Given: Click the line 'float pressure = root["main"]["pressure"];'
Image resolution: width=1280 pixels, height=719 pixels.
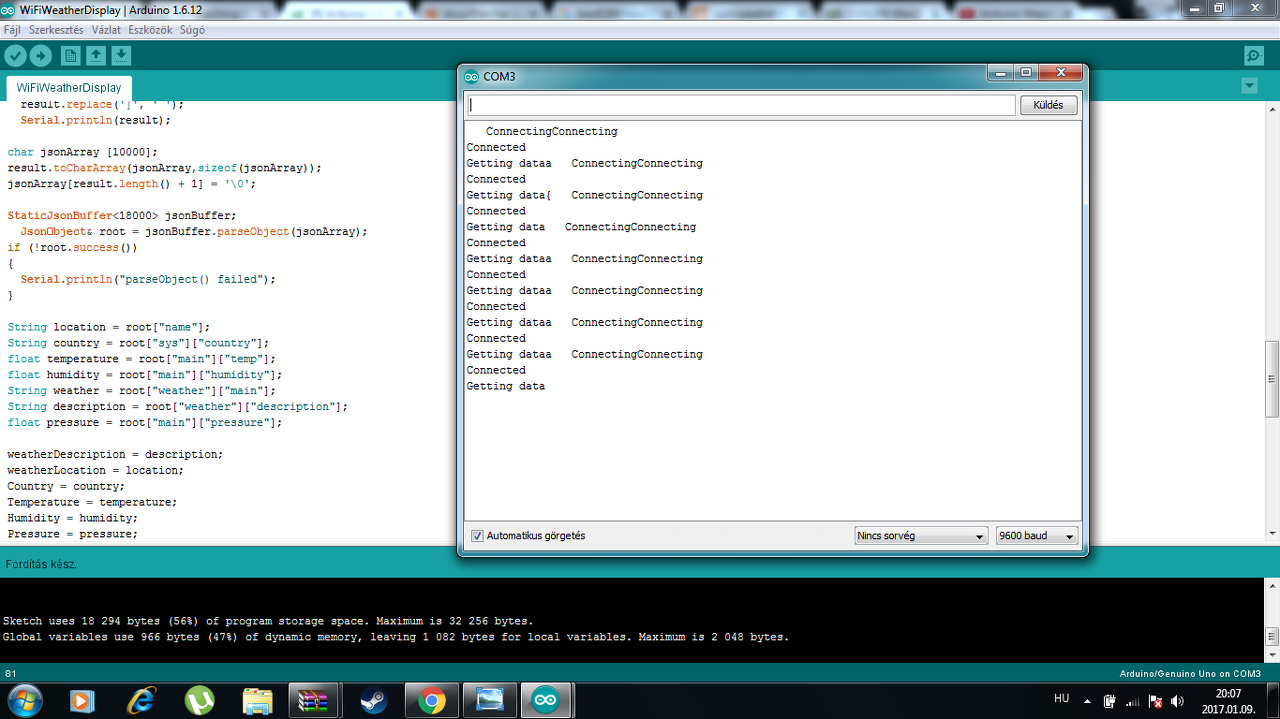Looking at the screenshot, I should pos(145,423).
